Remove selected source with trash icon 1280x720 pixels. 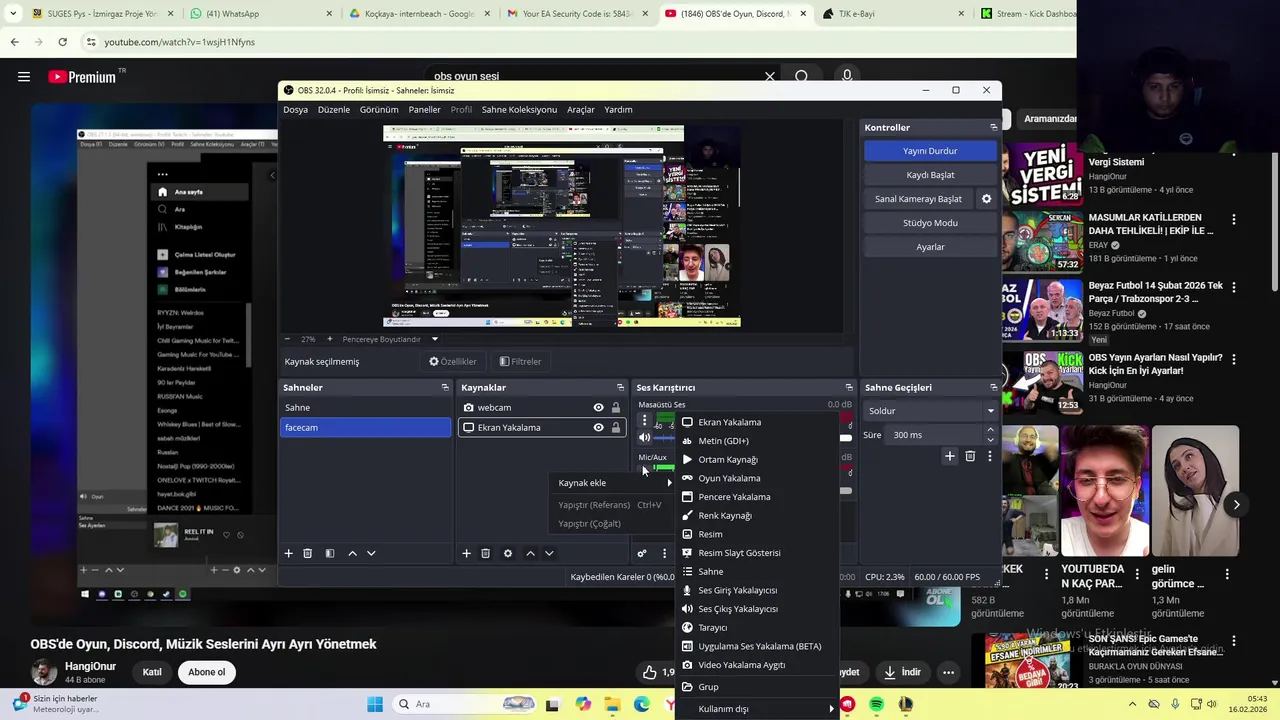click(485, 553)
